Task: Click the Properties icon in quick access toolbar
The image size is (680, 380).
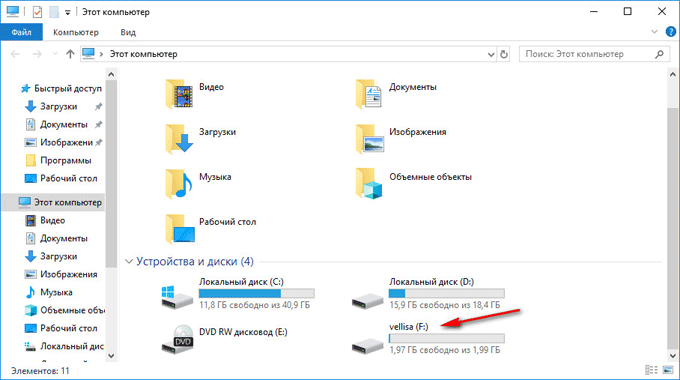Action: [x=37, y=12]
